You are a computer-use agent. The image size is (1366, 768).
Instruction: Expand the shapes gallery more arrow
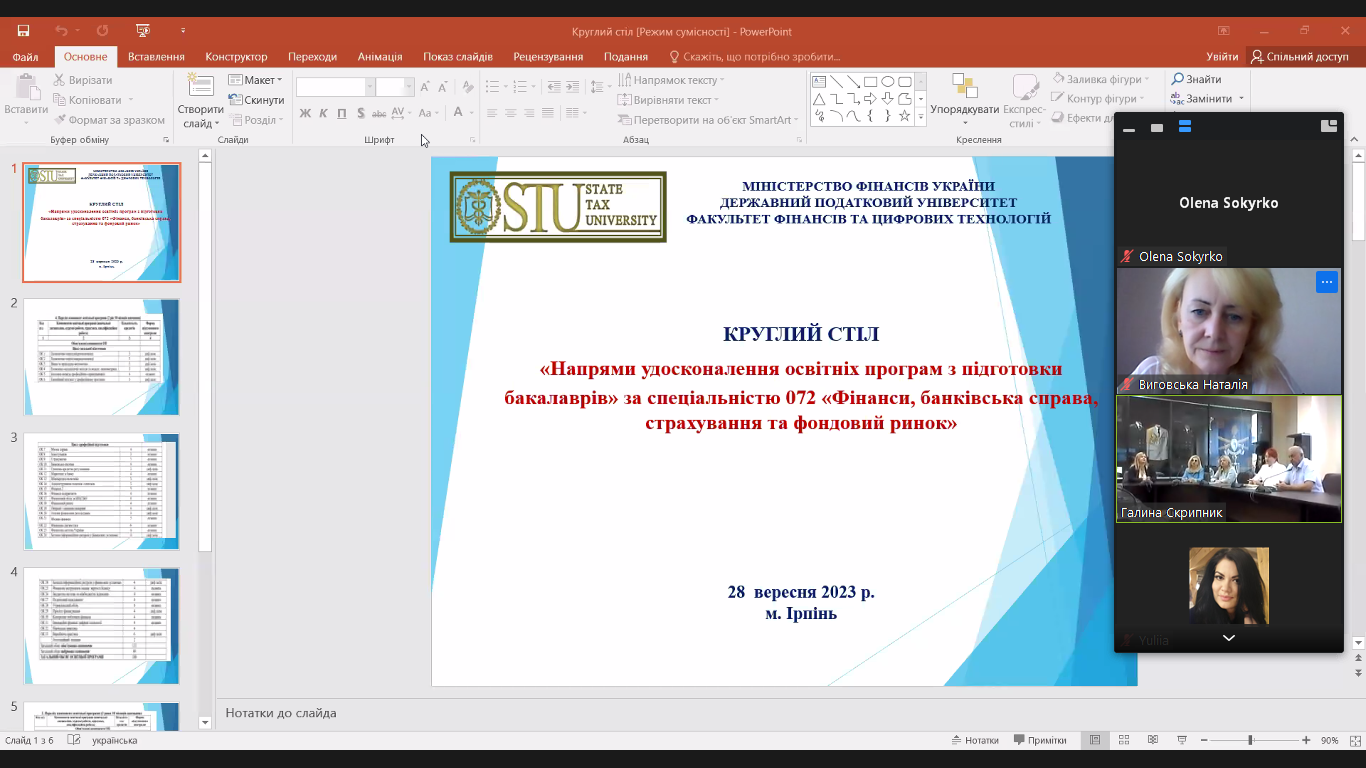click(x=920, y=117)
